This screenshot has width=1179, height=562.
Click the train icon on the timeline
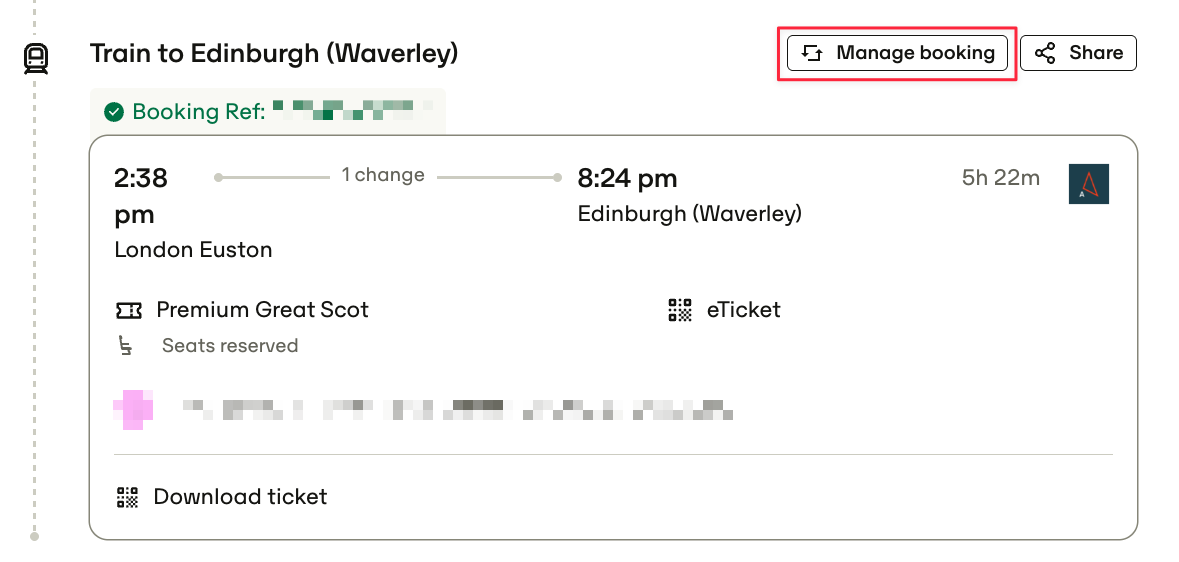36,58
